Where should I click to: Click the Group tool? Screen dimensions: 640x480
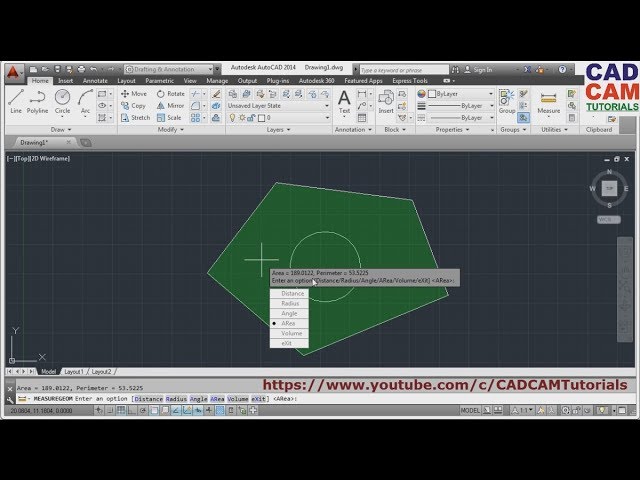pyautogui.click(x=507, y=101)
